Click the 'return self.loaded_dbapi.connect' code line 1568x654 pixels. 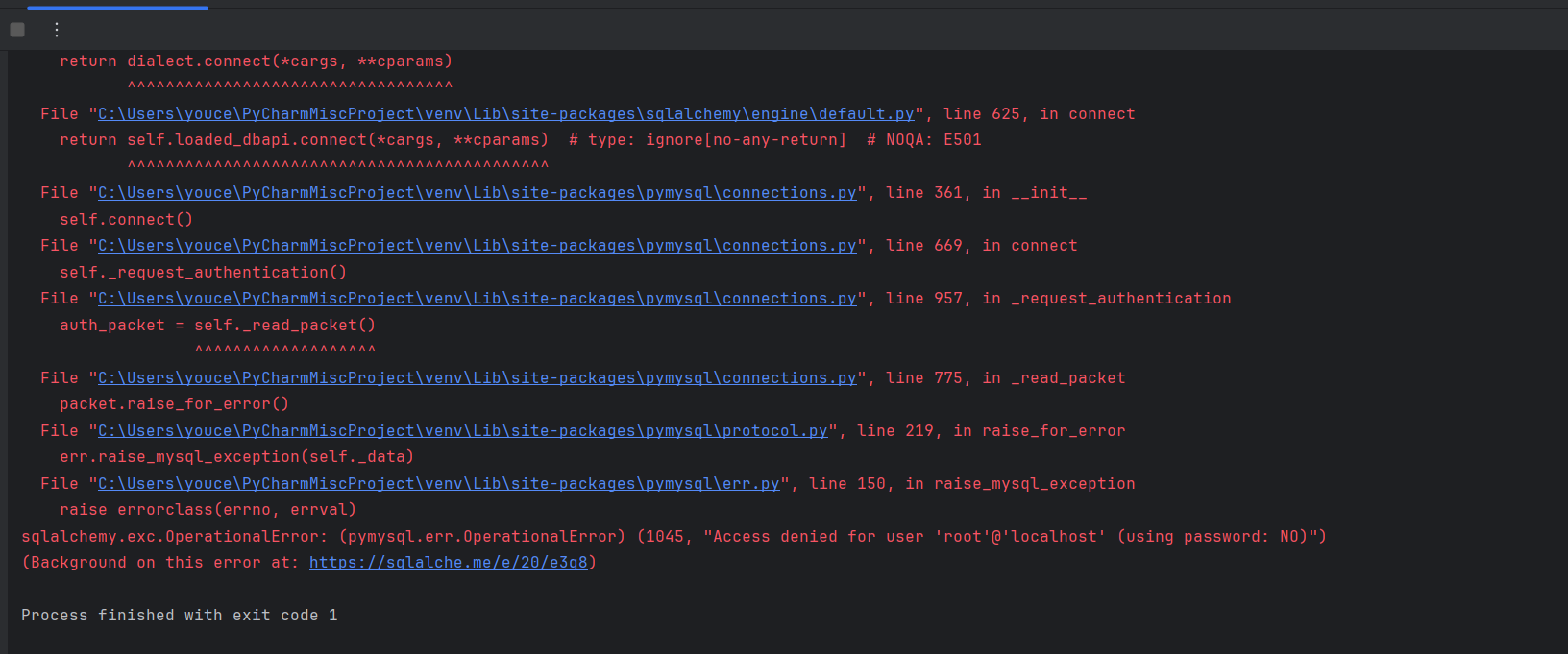[304, 140]
